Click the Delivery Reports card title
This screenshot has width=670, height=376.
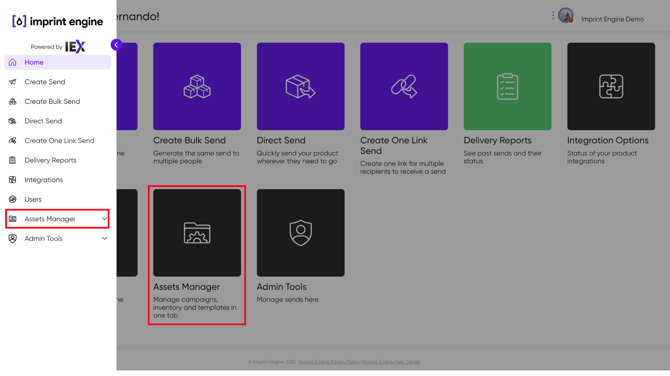498,140
